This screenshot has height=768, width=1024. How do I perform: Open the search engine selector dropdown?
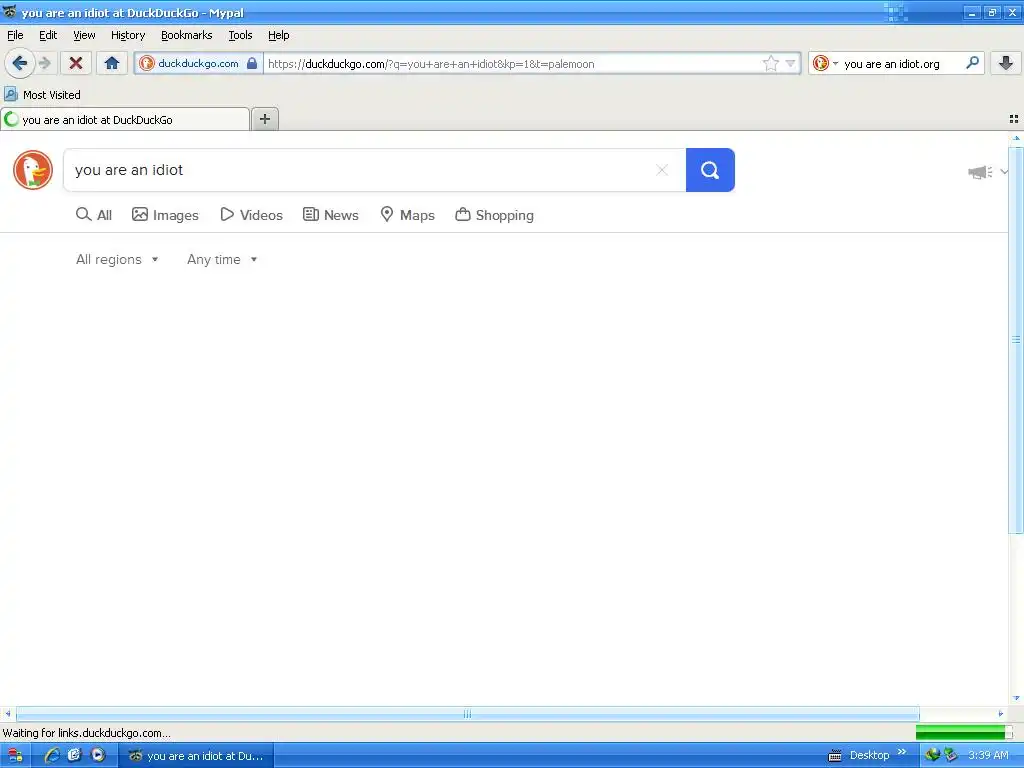coord(825,63)
